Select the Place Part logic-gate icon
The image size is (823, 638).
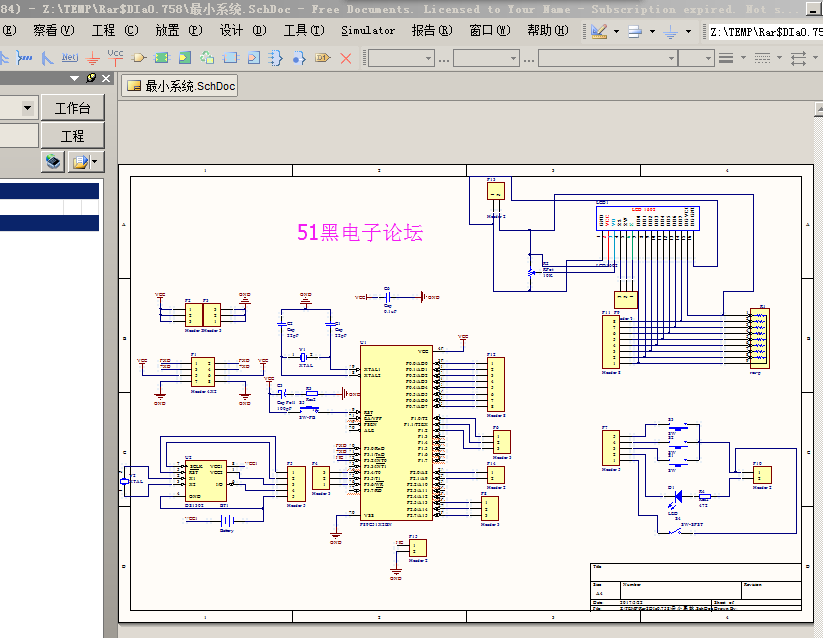(139, 58)
